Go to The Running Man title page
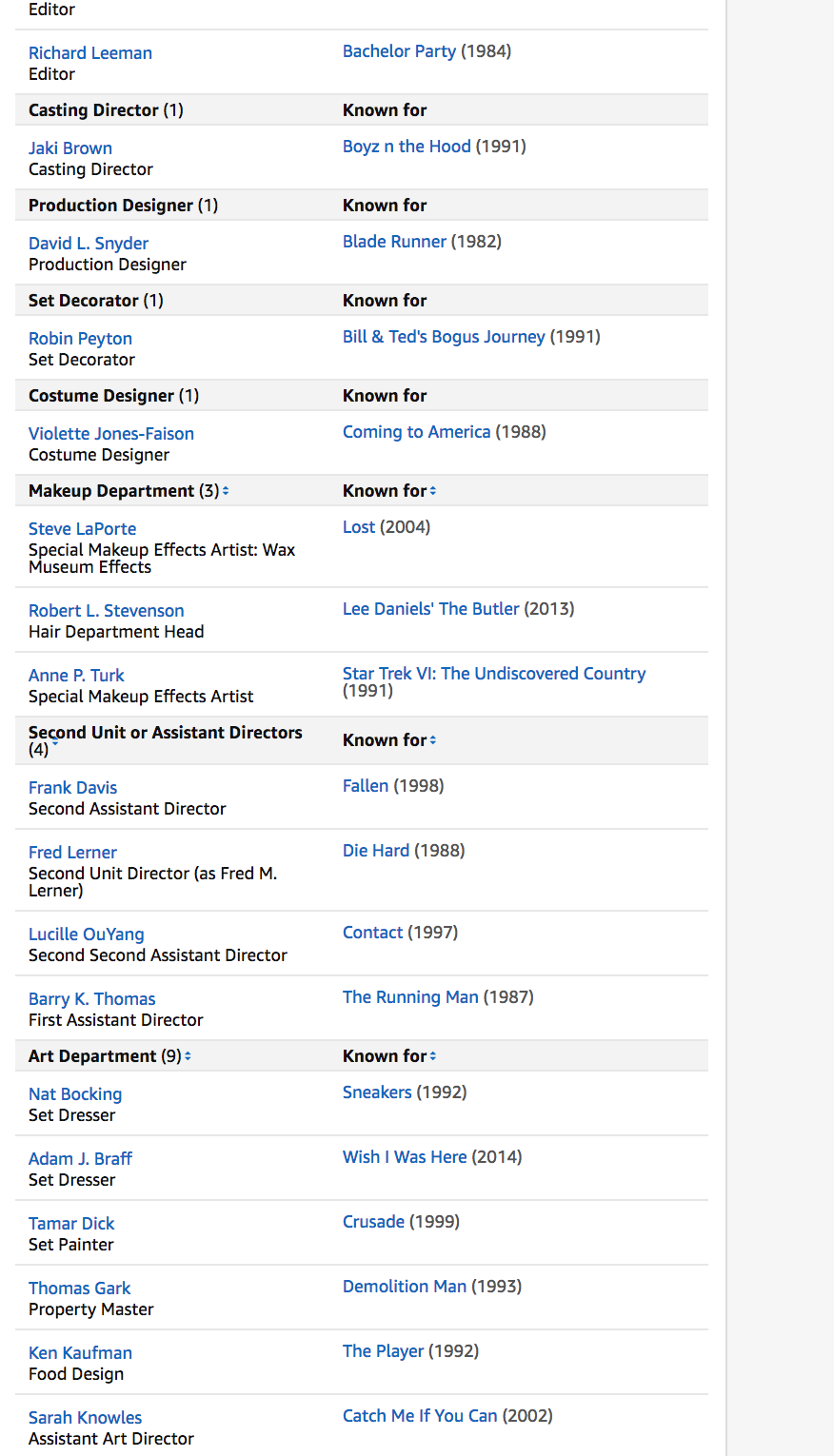Image resolution: width=834 pixels, height=1456 pixels. pyautogui.click(x=410, y=997)
